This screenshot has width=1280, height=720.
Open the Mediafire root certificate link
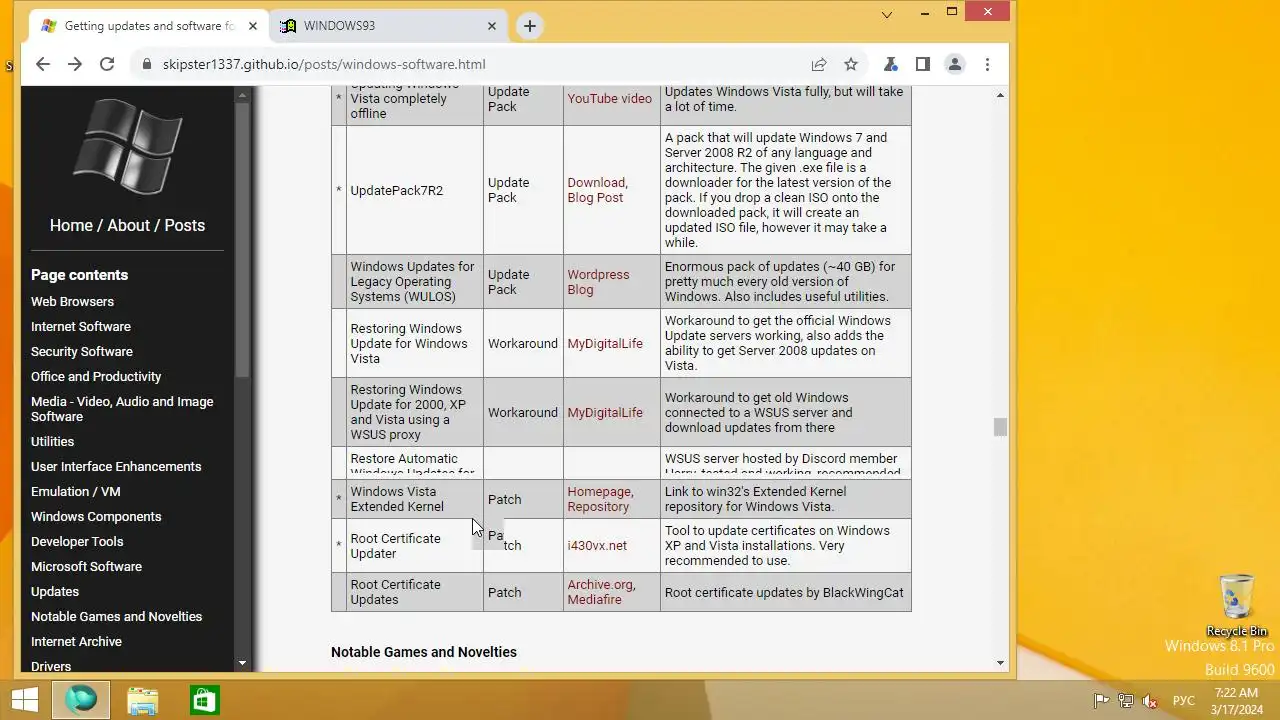coord(594,599)
